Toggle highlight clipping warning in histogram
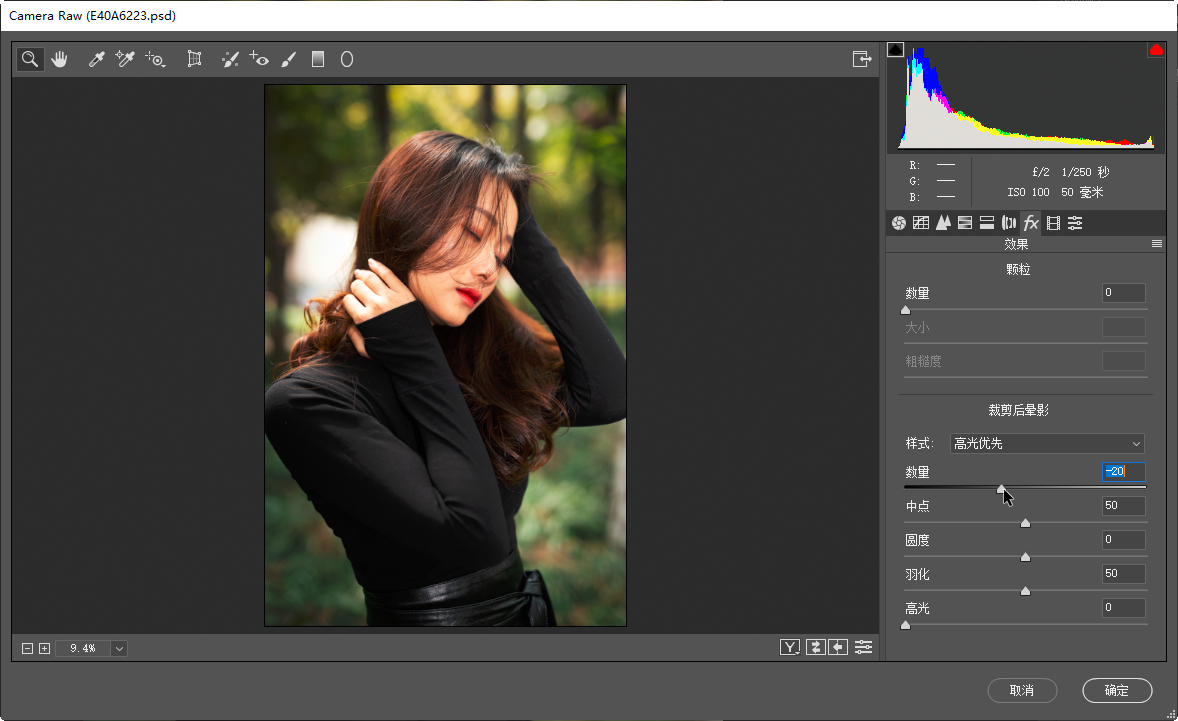Screen dimensions: 1178x721 [1156, 50]
